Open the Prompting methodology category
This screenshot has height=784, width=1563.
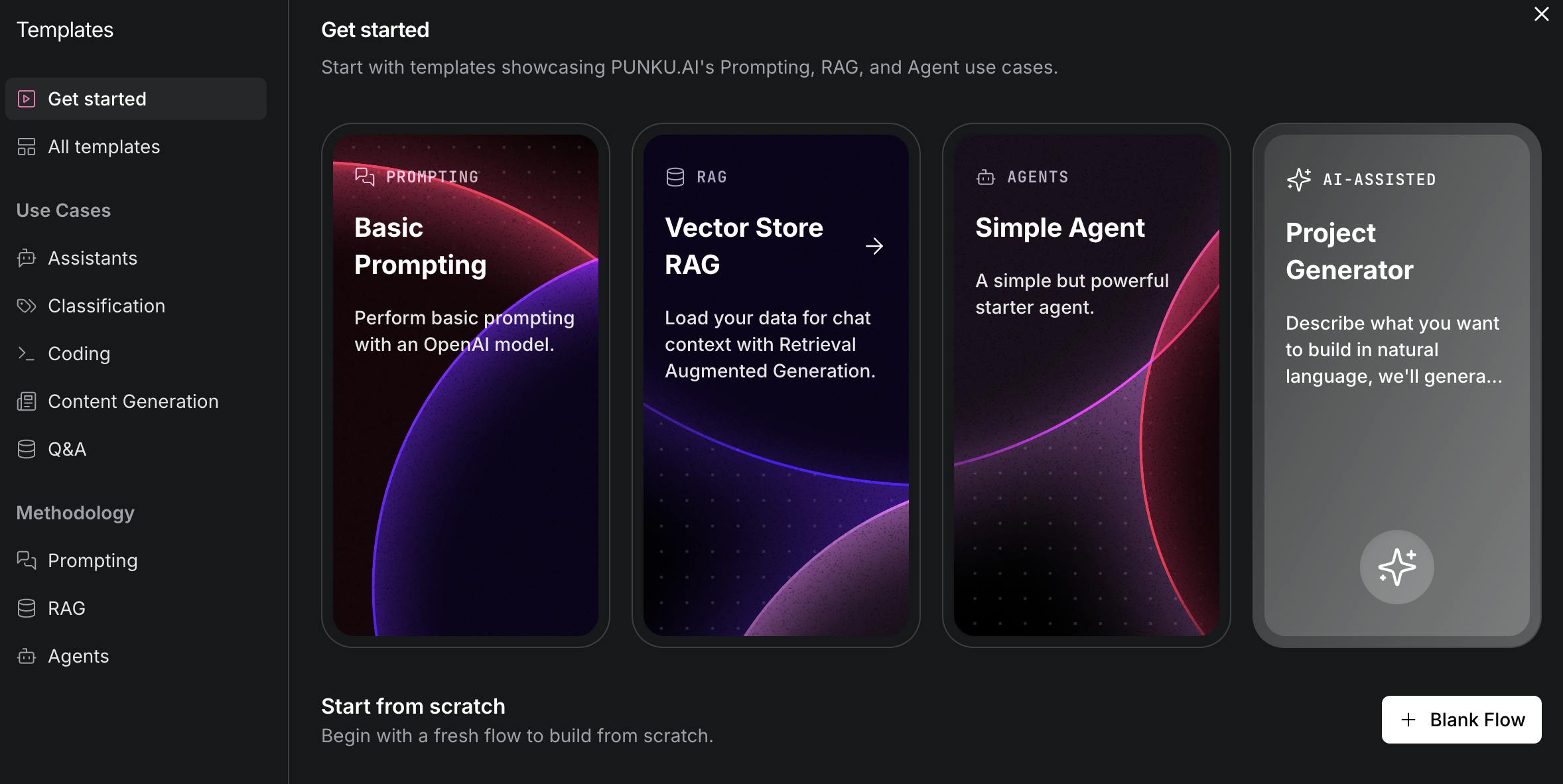point(93,560)
